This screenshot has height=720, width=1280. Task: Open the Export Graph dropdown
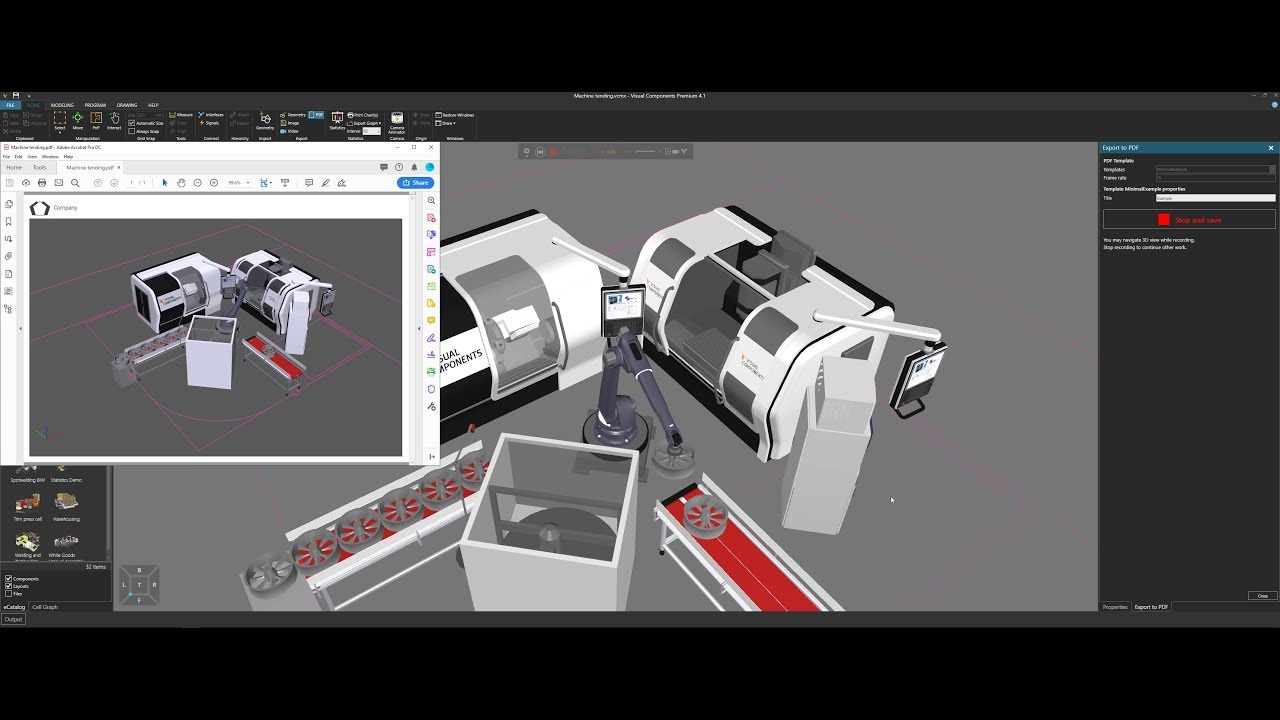365,123
